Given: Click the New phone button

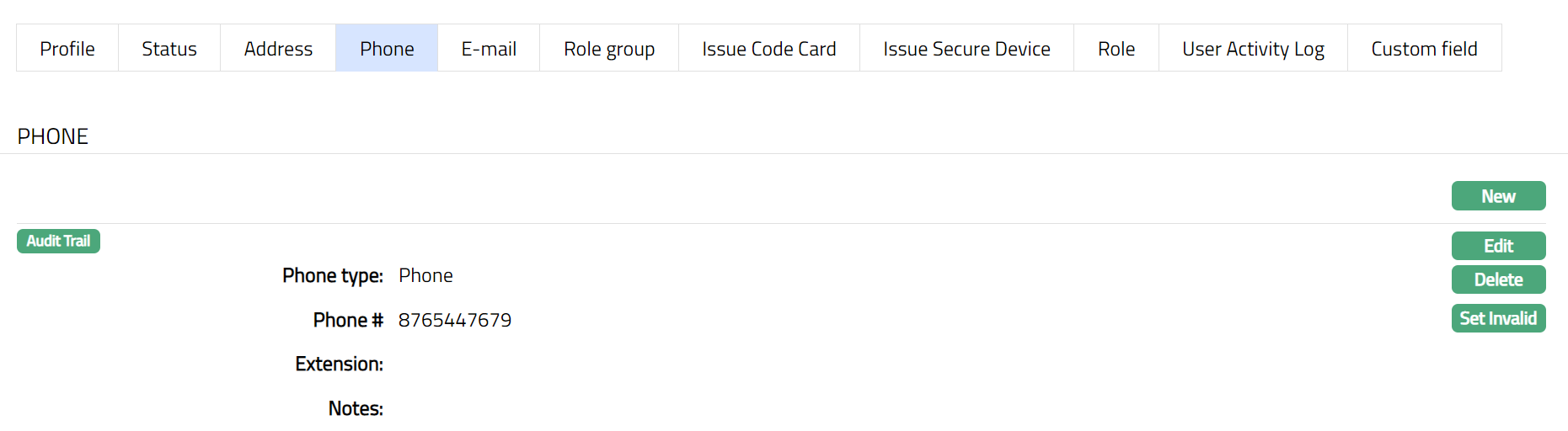Looking at the screenshot, I should click(x=1498, y=196).
